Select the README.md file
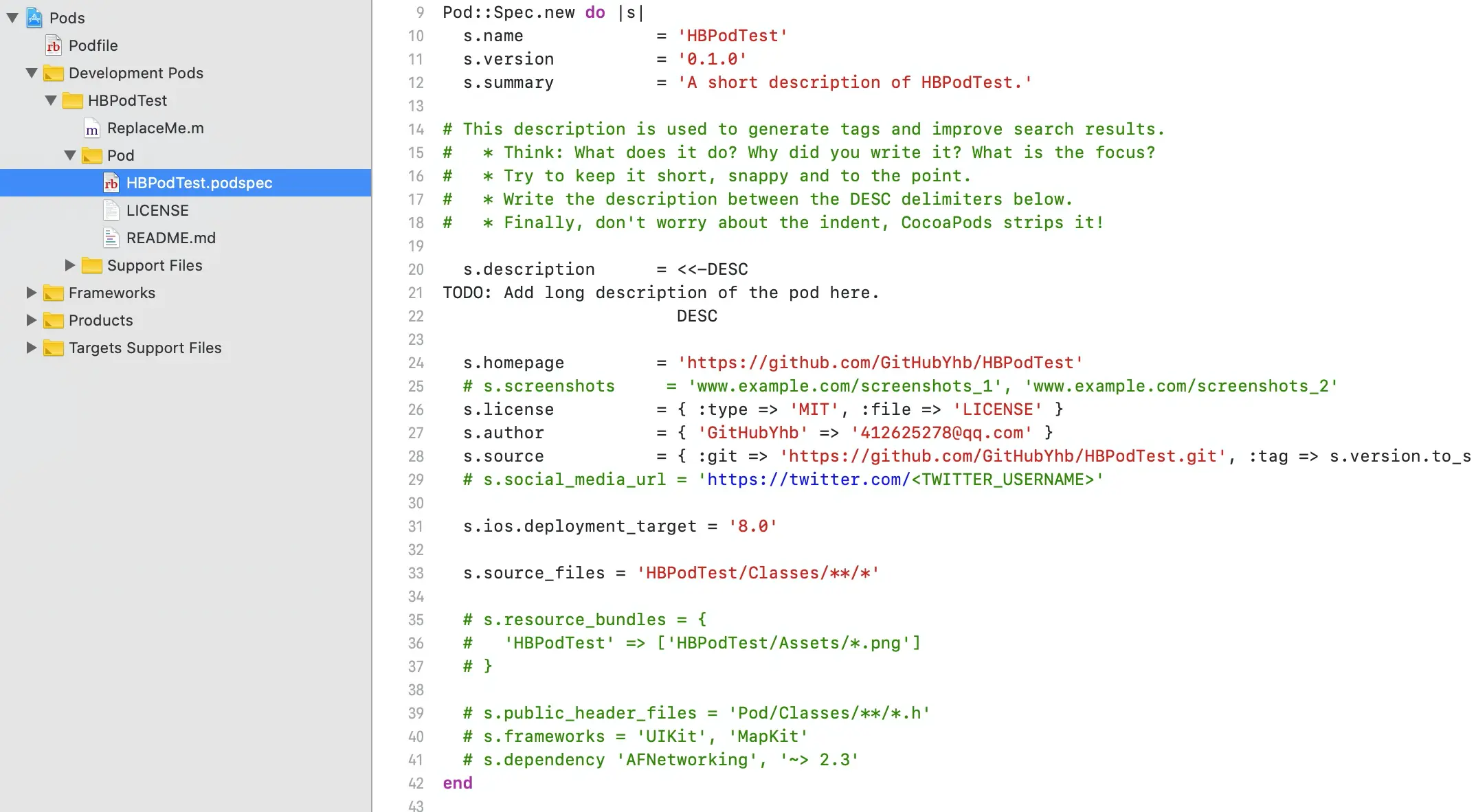This screenshot has width=1476, height=812. point(170,238)
